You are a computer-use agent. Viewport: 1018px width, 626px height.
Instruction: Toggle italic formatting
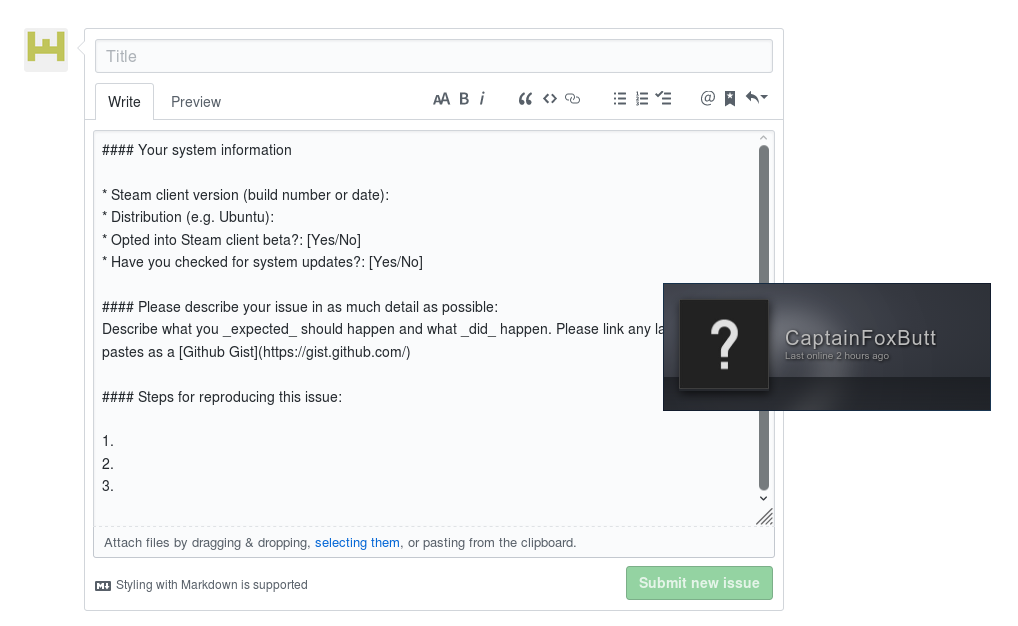(482, 99)
